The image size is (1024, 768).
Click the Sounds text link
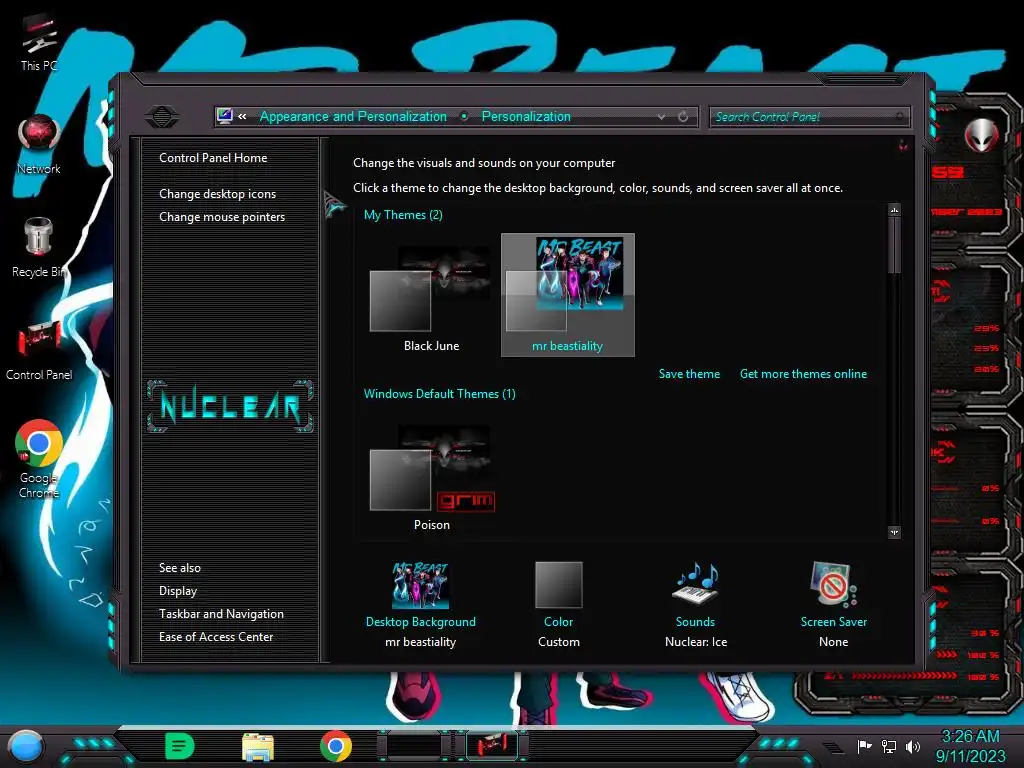point(695,622)
